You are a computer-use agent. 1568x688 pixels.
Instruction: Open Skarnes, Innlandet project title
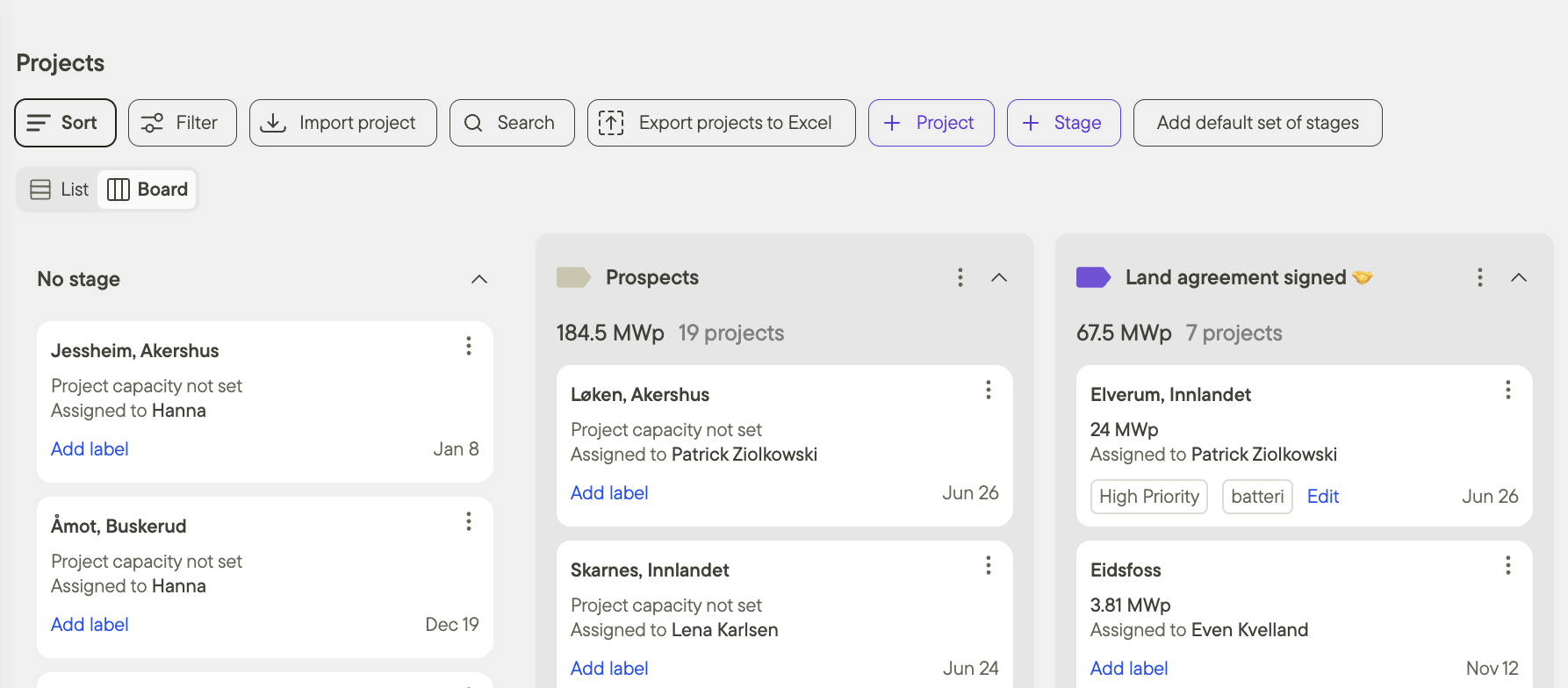point(650,570)
